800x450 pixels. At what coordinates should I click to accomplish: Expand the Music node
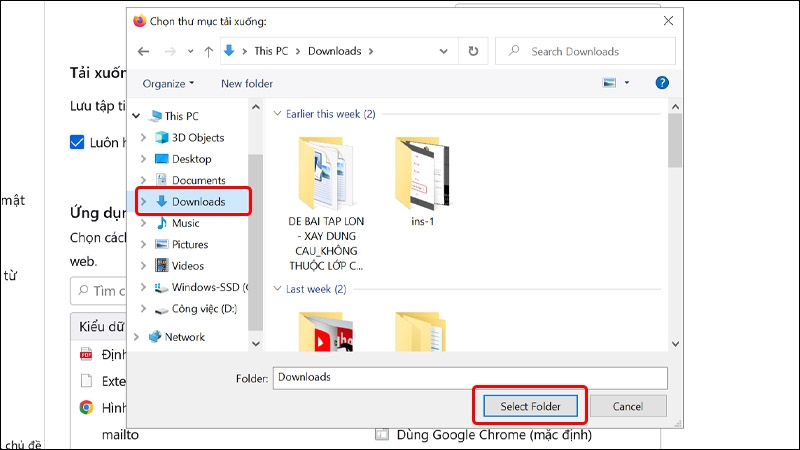click(143, 223)
